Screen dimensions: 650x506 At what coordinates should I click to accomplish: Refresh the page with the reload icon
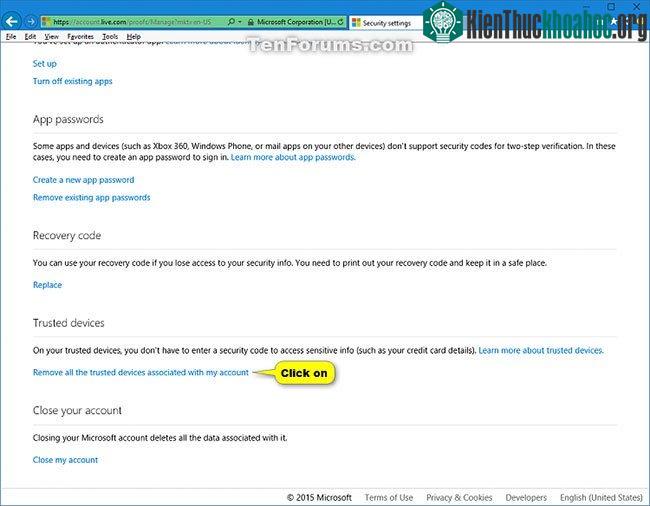tap(341, 22)
